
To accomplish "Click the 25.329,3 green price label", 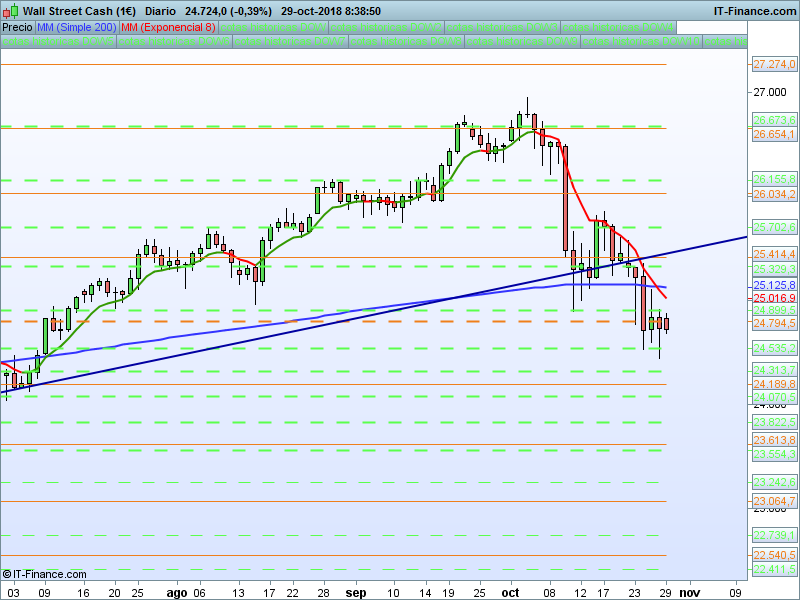I will [x=774, y=269].
